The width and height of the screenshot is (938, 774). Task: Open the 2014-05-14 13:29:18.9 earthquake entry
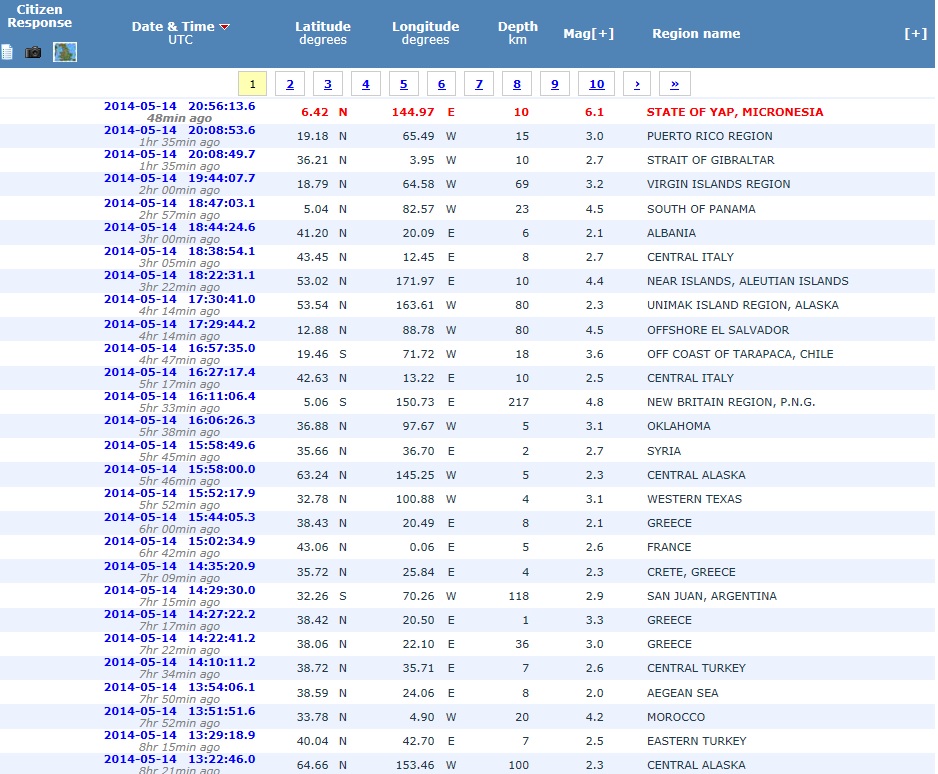(179, 735)
